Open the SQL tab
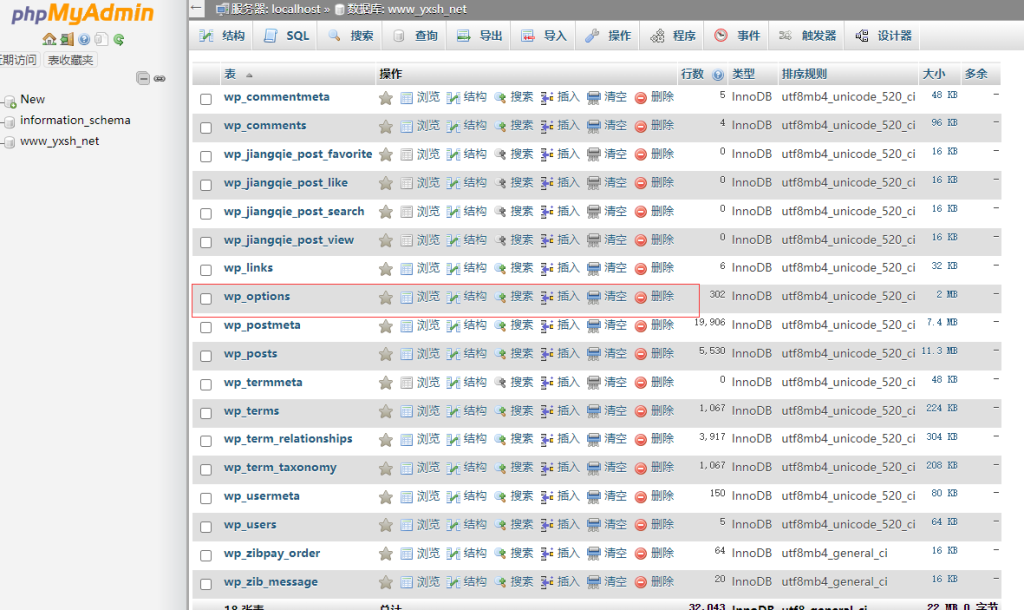 287,36
